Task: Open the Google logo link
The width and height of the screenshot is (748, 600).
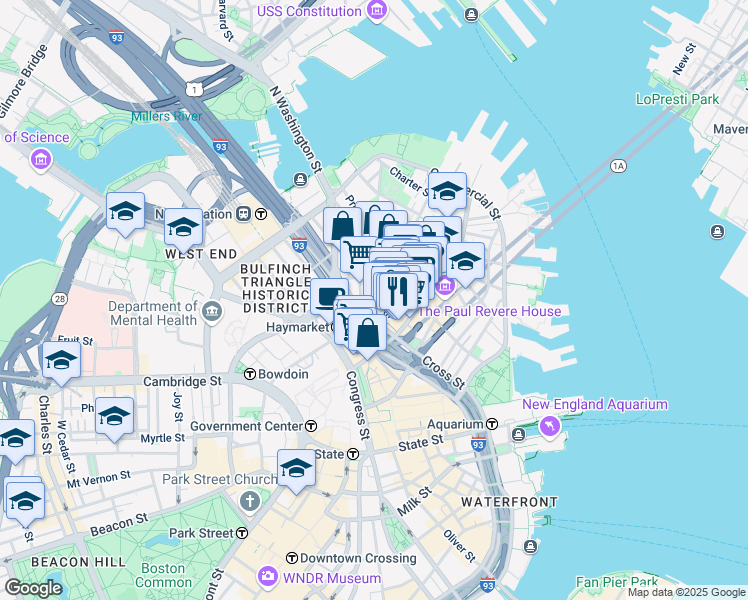Action: coord(33,588)
